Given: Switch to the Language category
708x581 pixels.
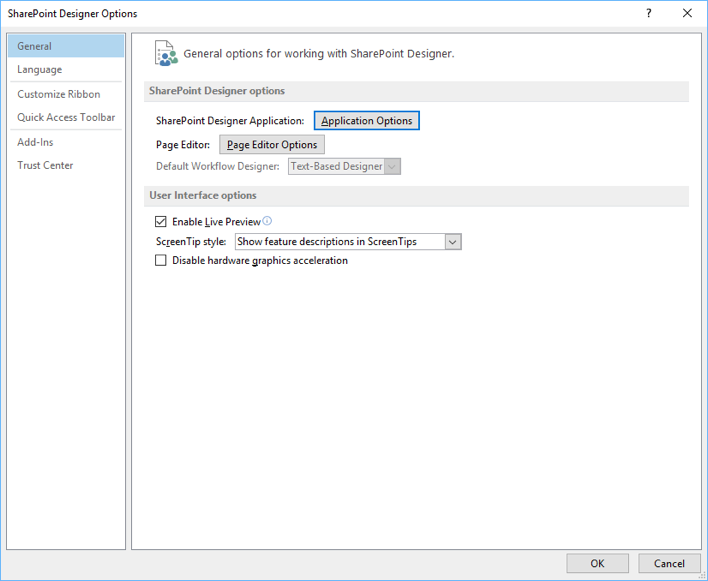Looking at the screenshot, I should pyautogui.click(x=66, y=70).
